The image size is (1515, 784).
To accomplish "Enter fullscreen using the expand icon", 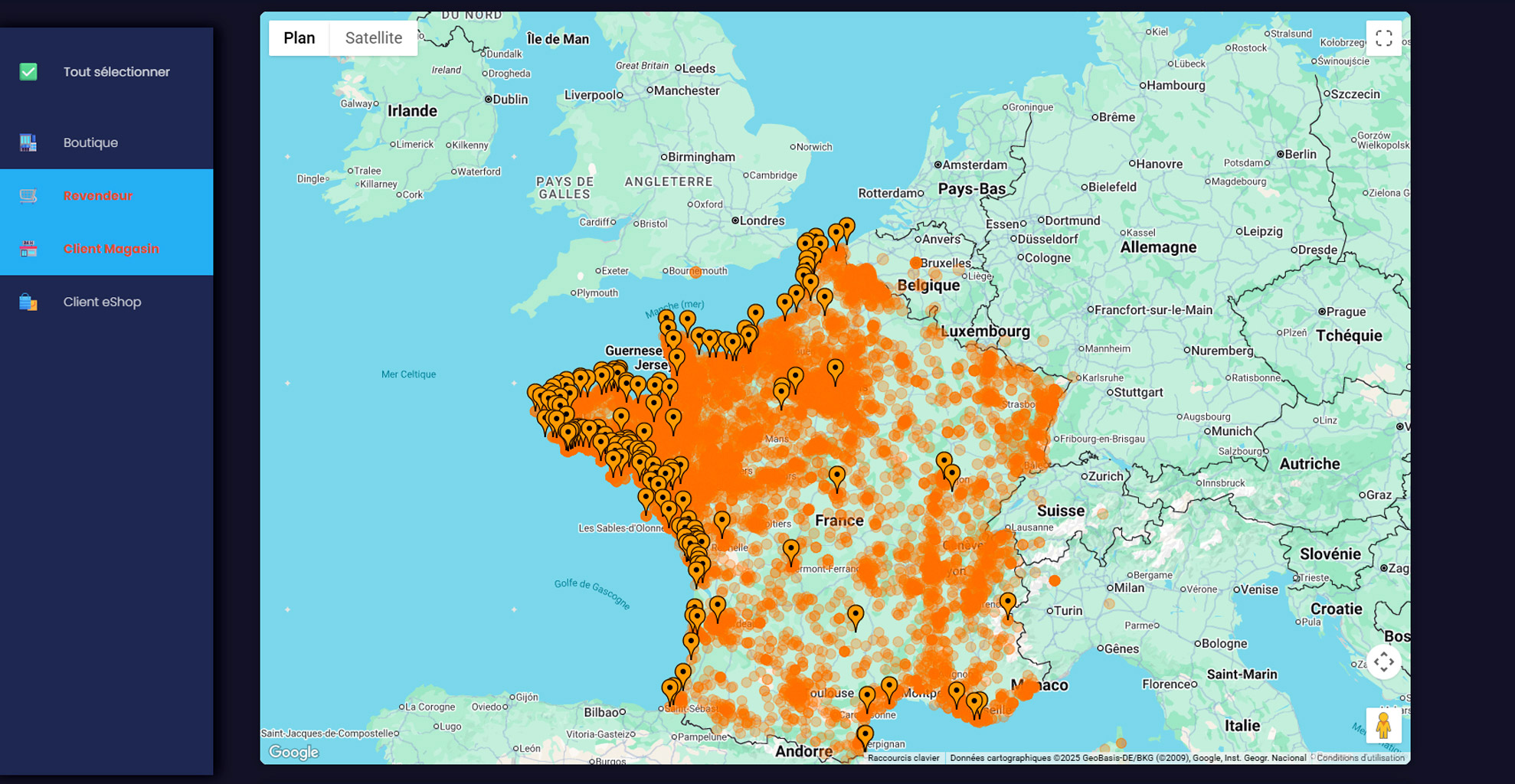I will (1384, 38).
